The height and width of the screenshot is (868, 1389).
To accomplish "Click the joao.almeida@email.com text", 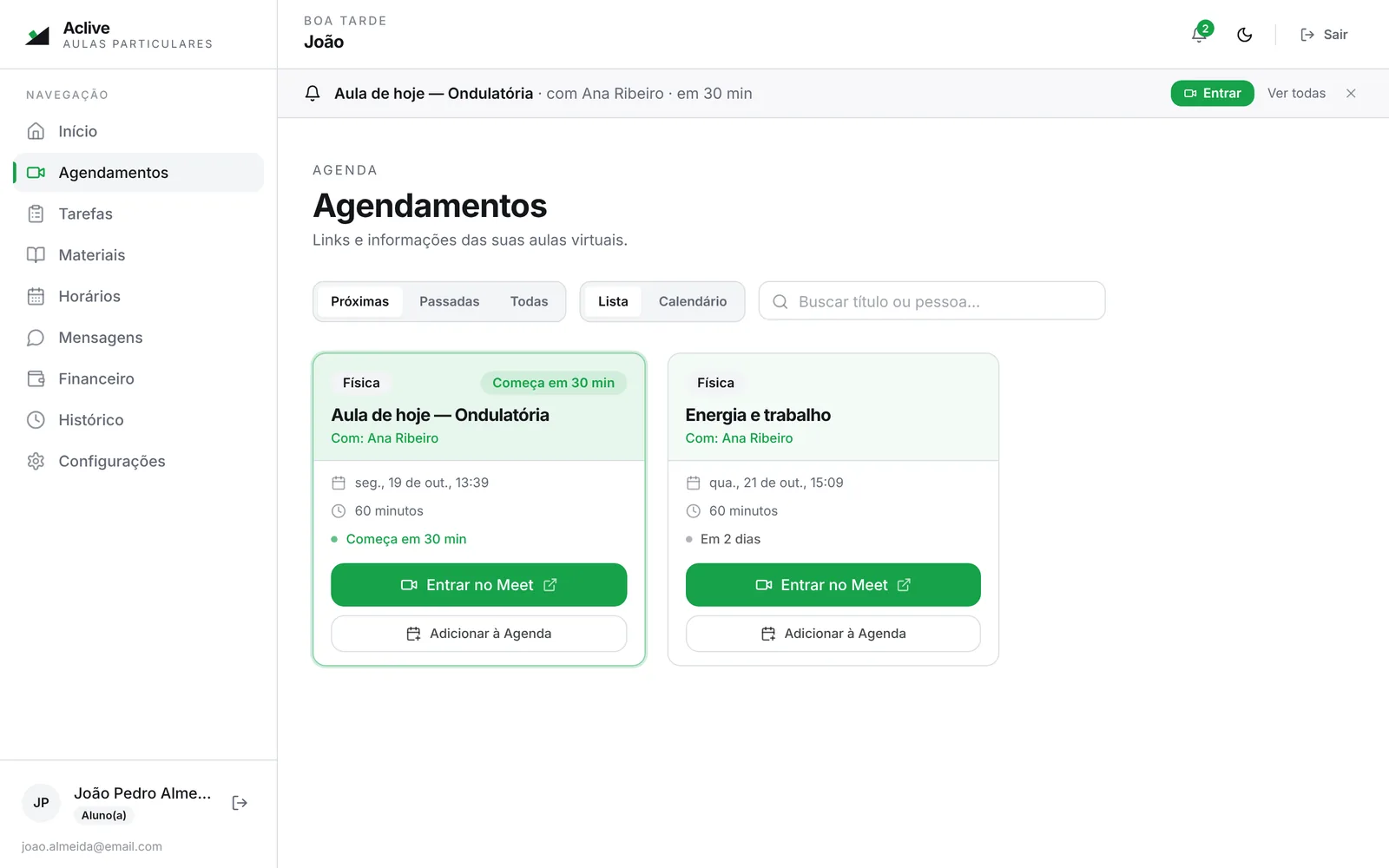I will pyautogui.click(x=92, y=846).
